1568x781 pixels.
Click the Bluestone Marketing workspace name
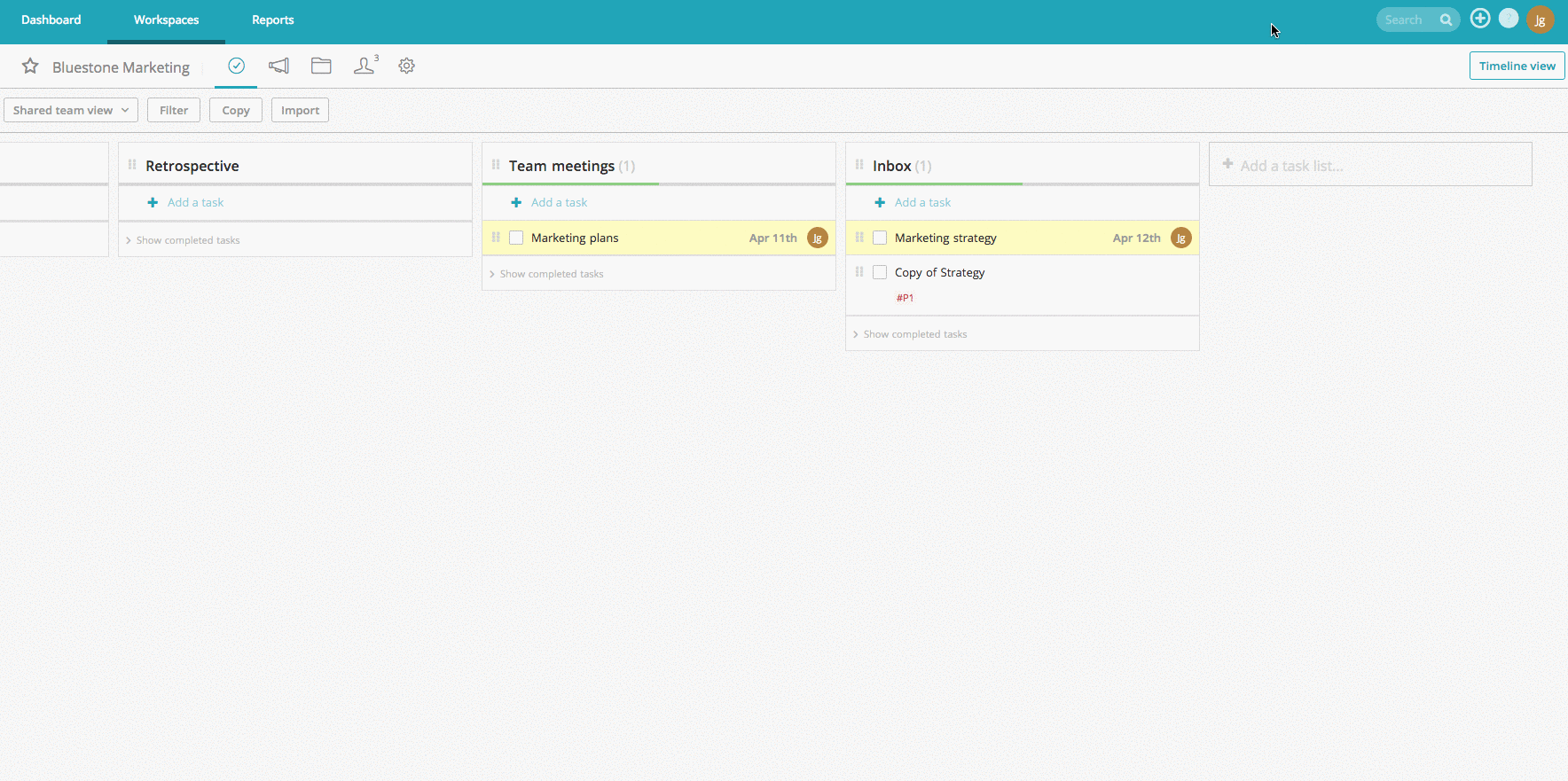coord(121,67)
